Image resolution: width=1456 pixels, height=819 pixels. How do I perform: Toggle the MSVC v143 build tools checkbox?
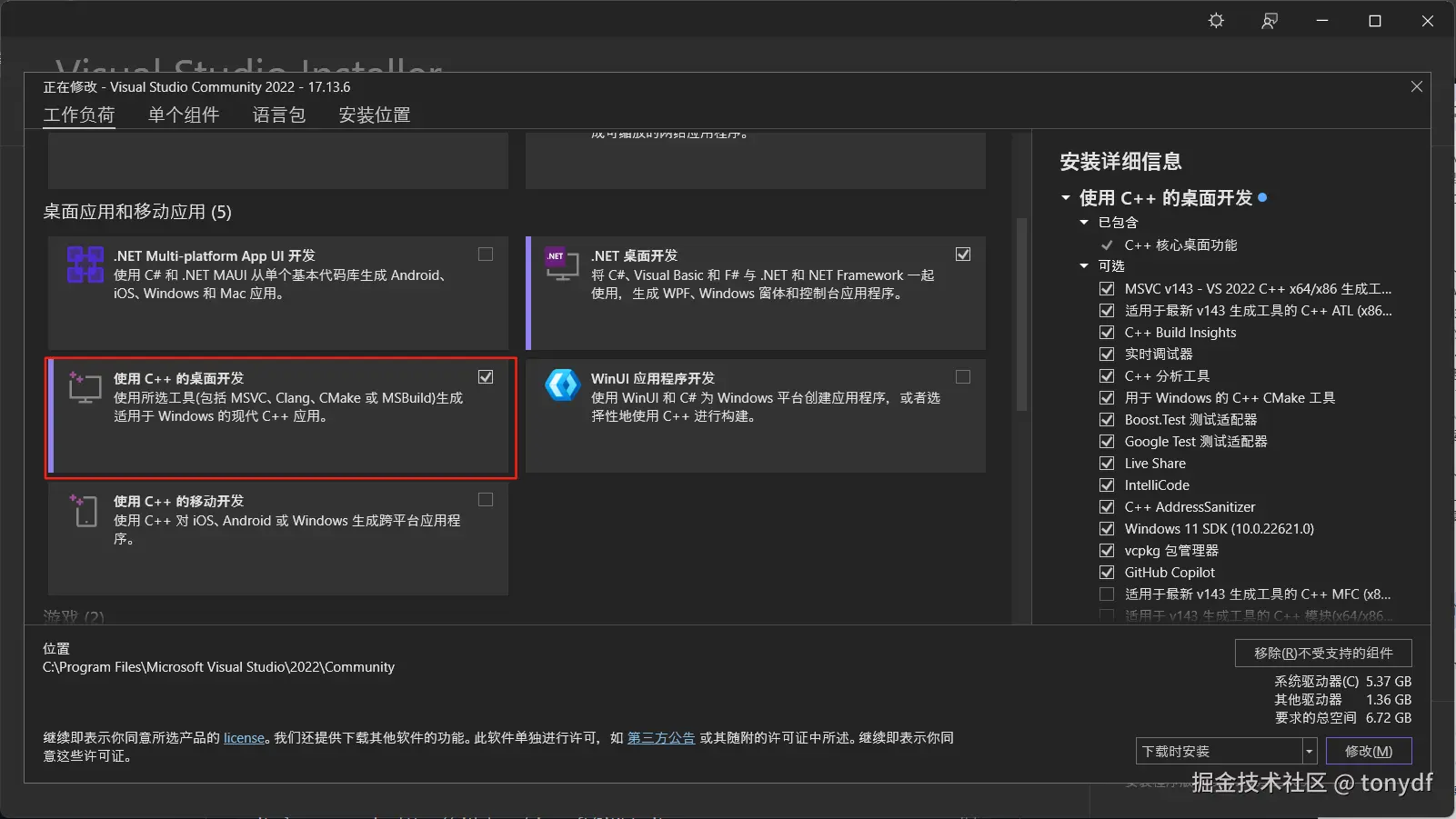coord(1107,289)
